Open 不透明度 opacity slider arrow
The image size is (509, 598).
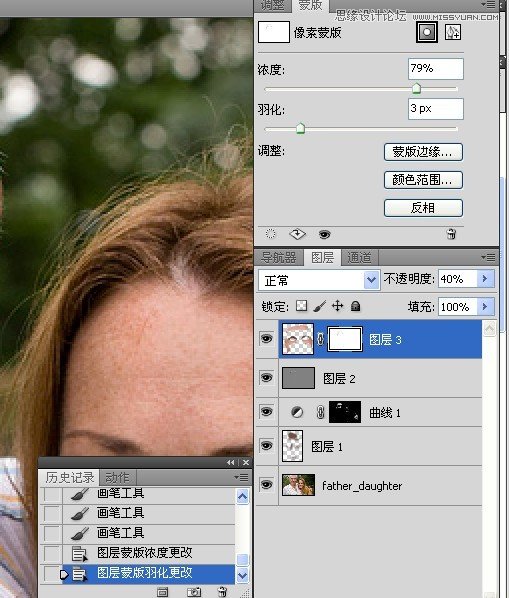coord(485,279)
